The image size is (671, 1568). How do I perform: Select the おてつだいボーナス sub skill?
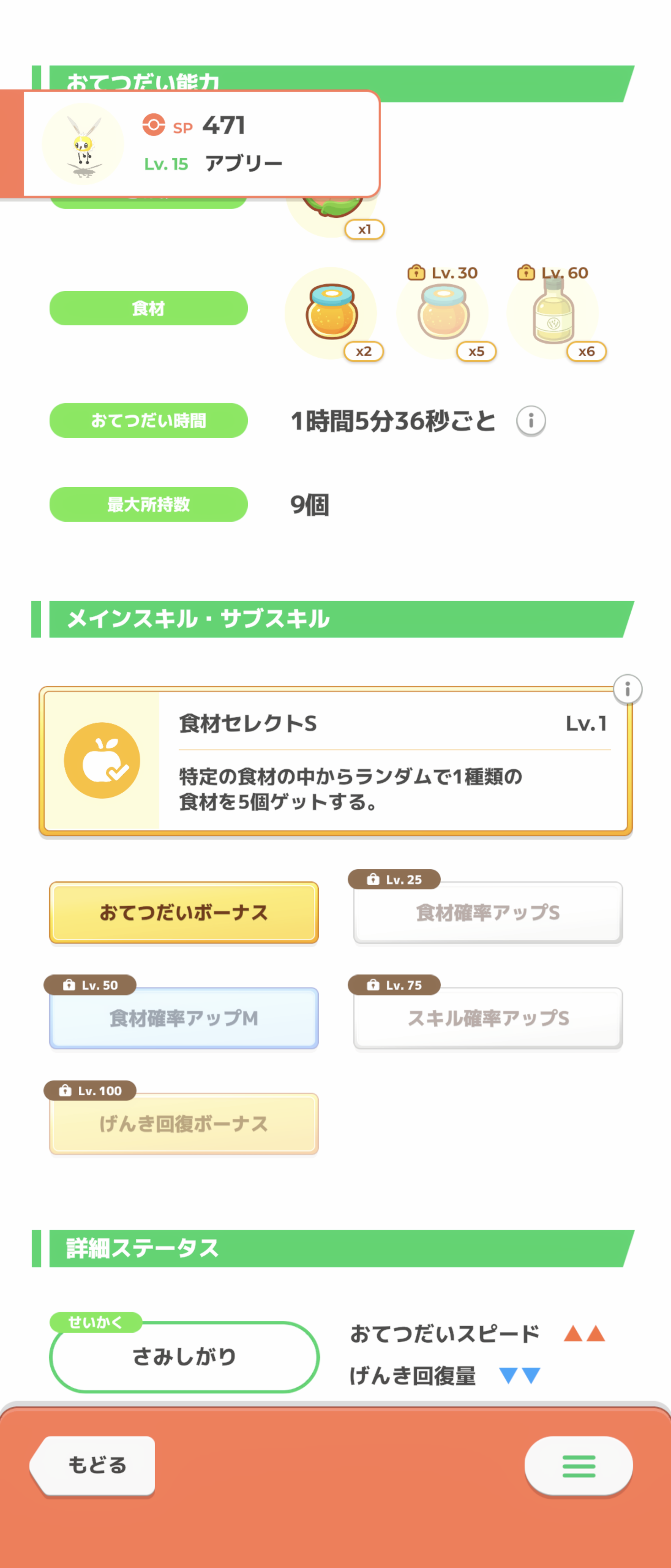(184, 913)
